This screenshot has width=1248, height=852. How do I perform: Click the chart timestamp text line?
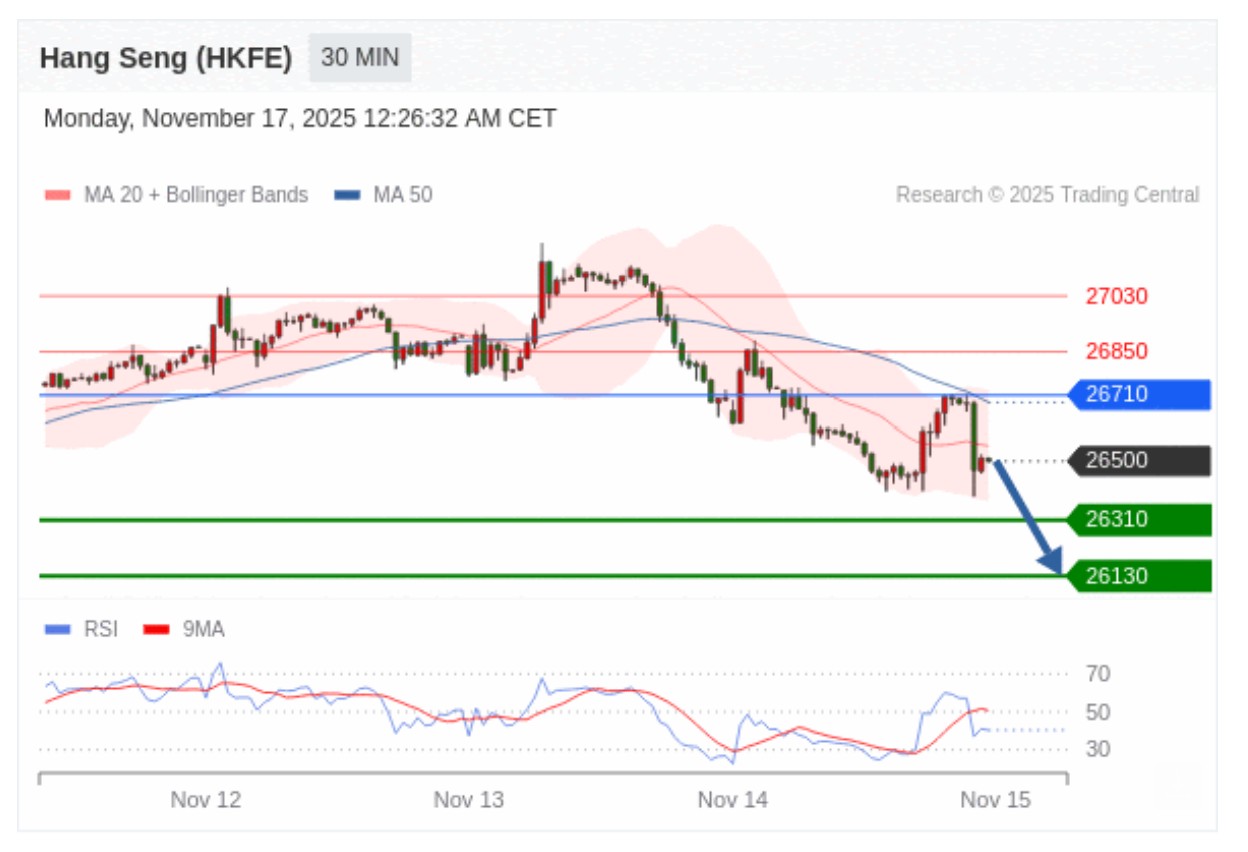[x=300, y=119]
